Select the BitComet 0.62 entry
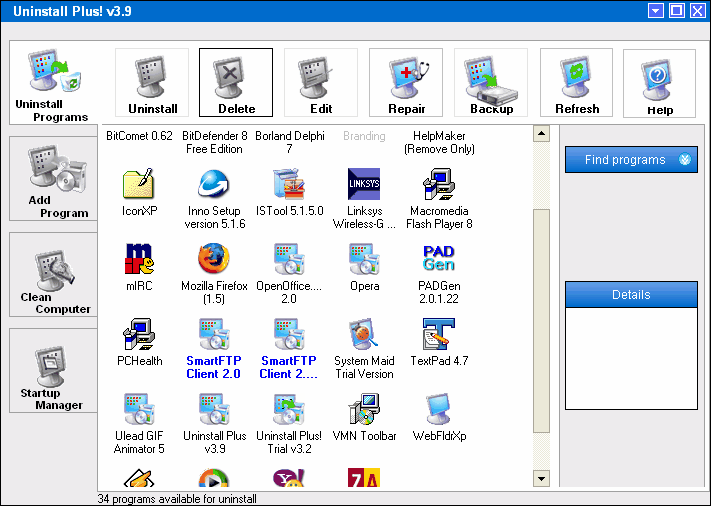Screen dimensions: 711x506 (139, 136)
